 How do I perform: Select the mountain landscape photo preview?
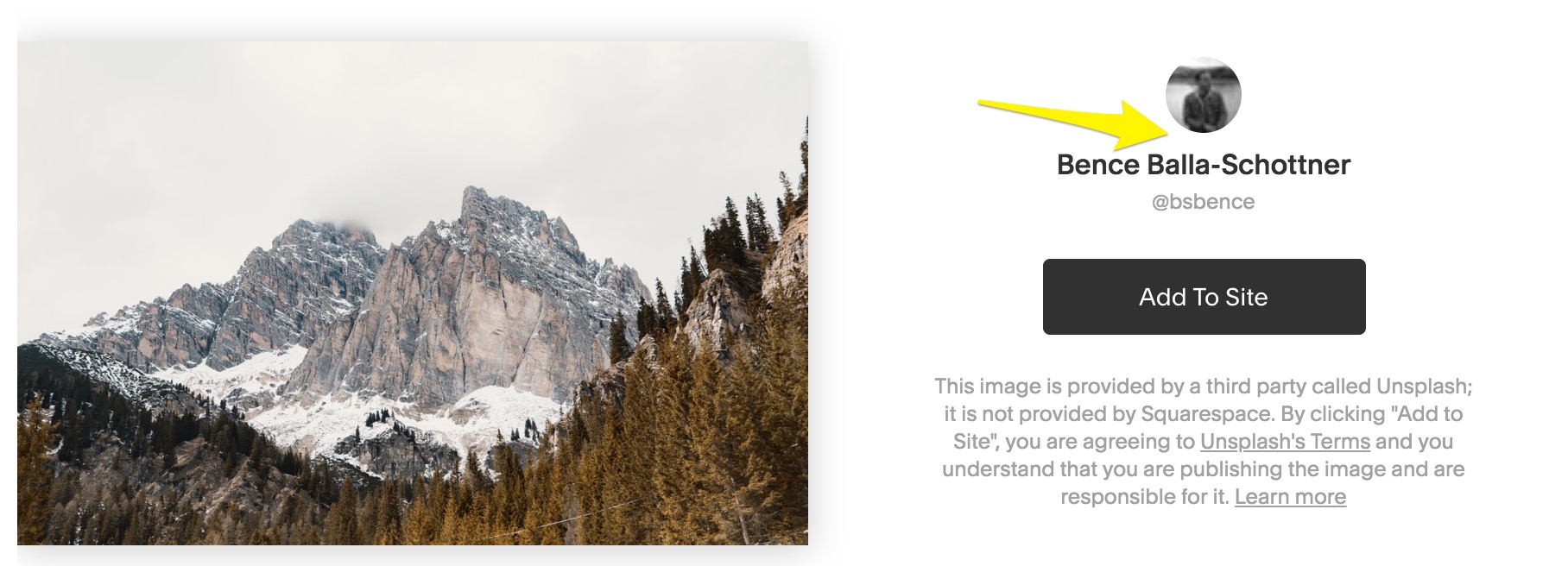413,293
